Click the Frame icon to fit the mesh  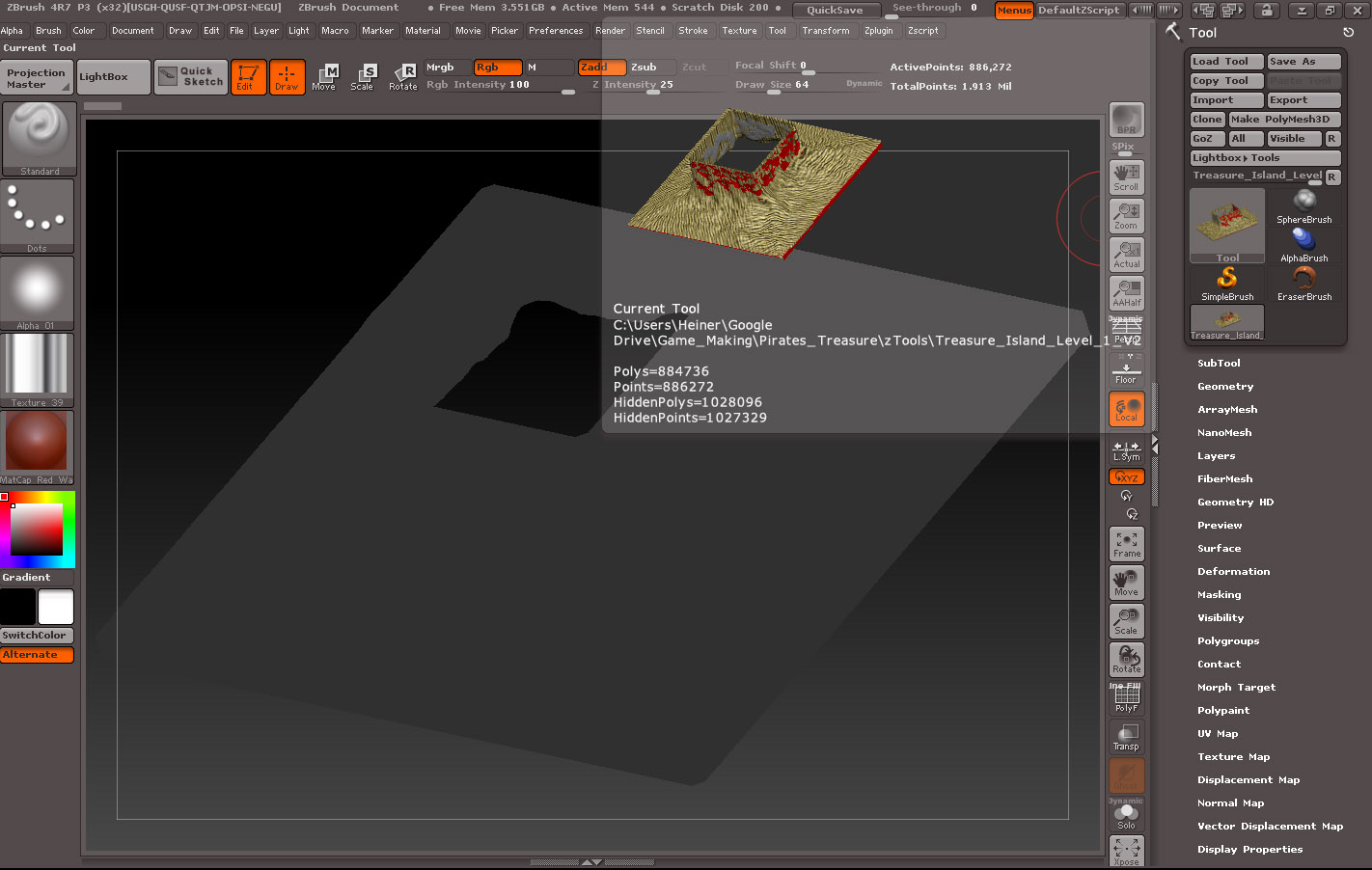pyautogui.click(x=1126, y=543)
